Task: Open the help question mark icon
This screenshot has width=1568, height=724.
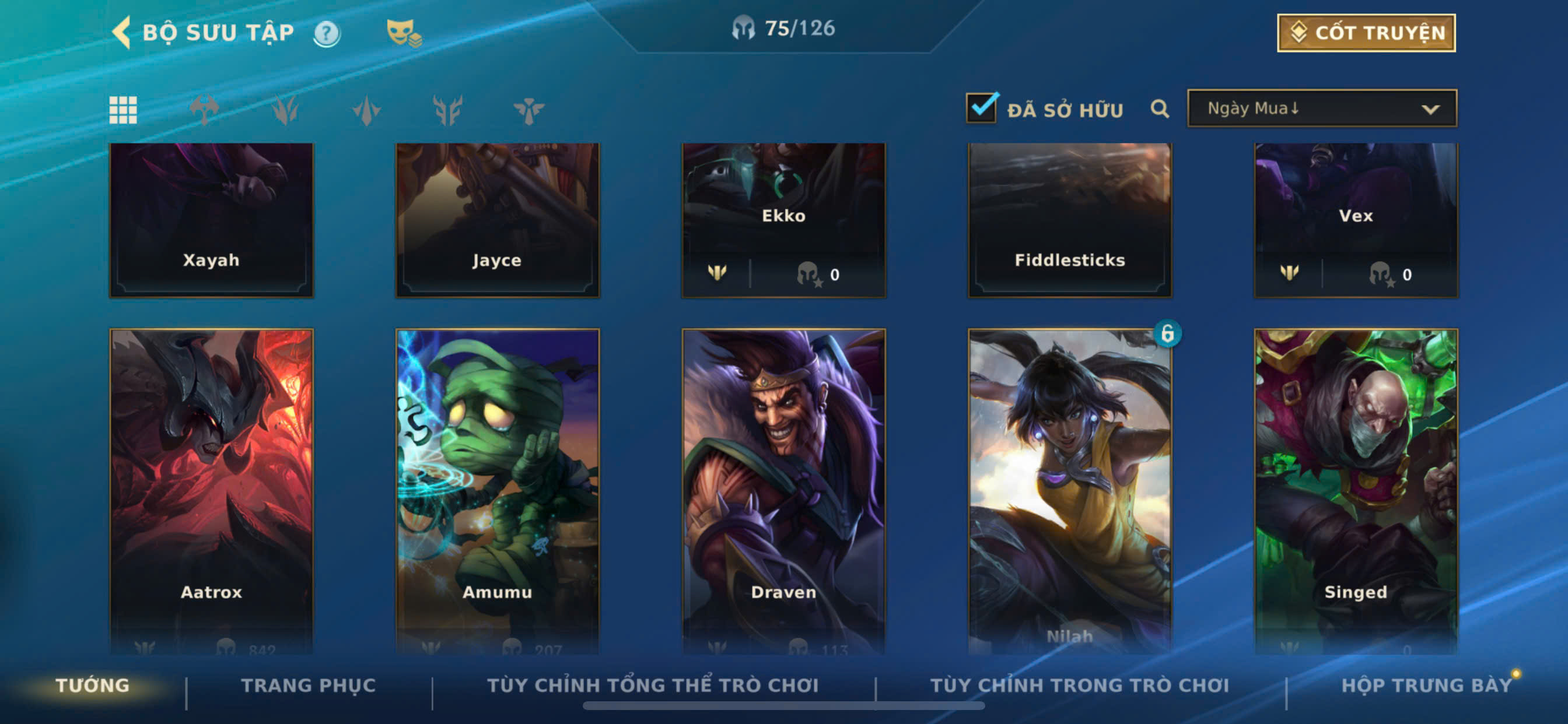Action: (327, 33)
